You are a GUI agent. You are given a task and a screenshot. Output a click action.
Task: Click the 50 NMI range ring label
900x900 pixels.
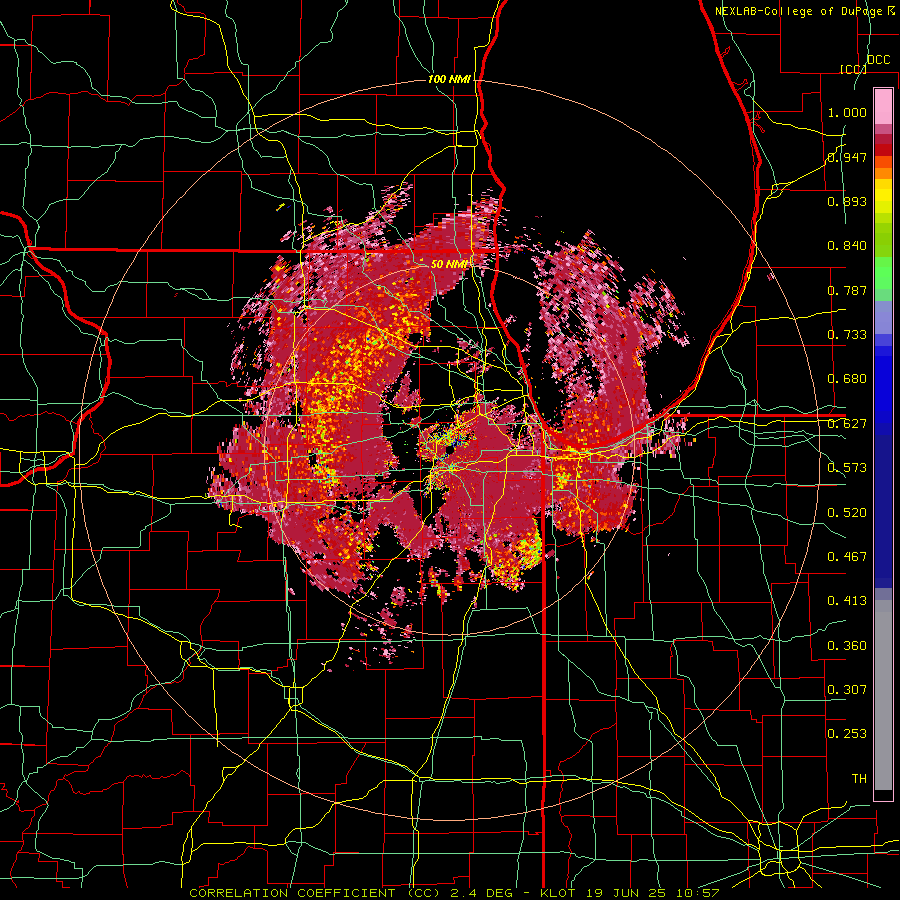(x=449, y=264)
